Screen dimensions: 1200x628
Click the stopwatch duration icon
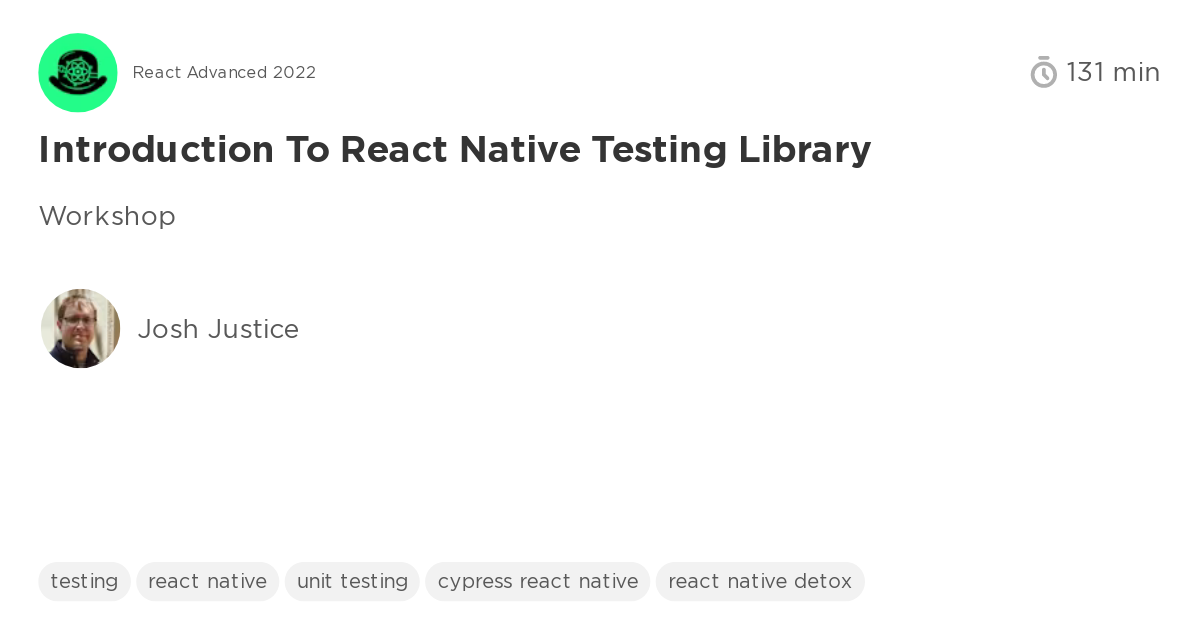[x=1043, y=73]
